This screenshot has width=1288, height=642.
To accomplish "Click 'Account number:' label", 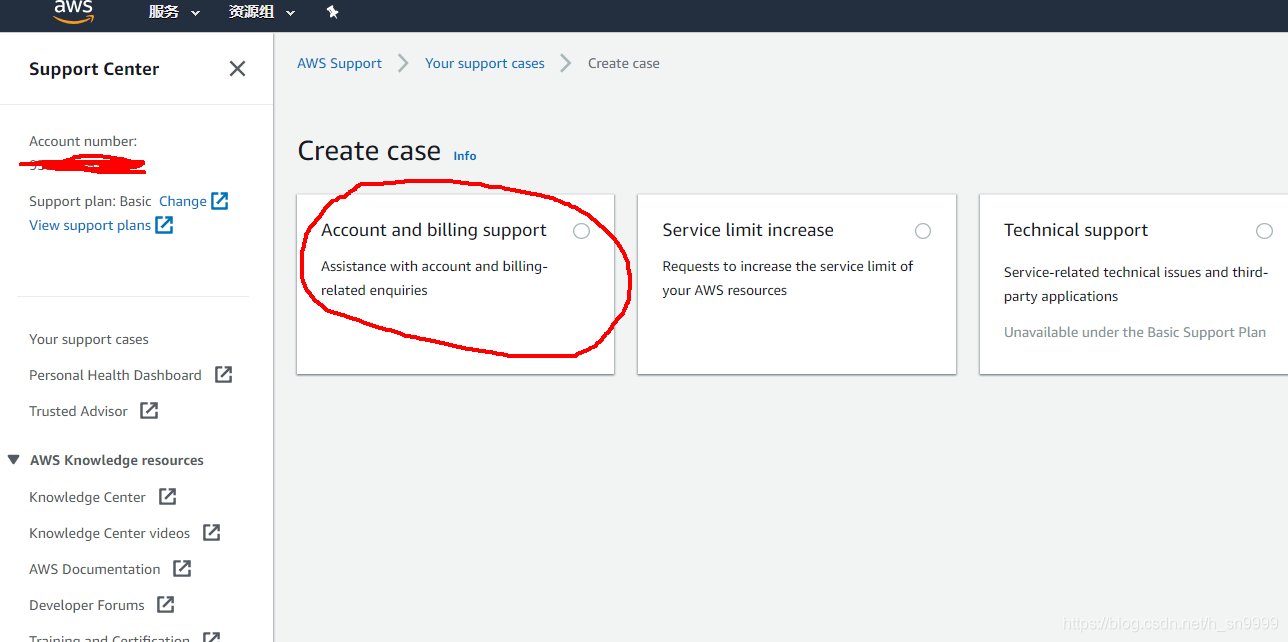I will [83, 141].
